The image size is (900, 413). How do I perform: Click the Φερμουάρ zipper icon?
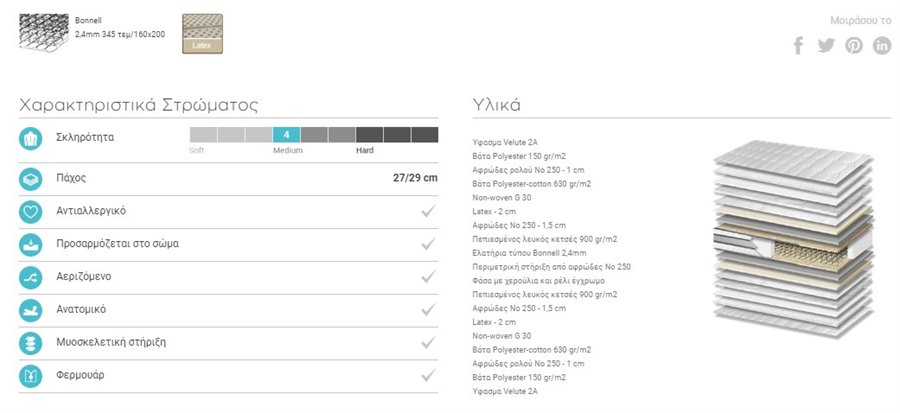coord(30,376)
